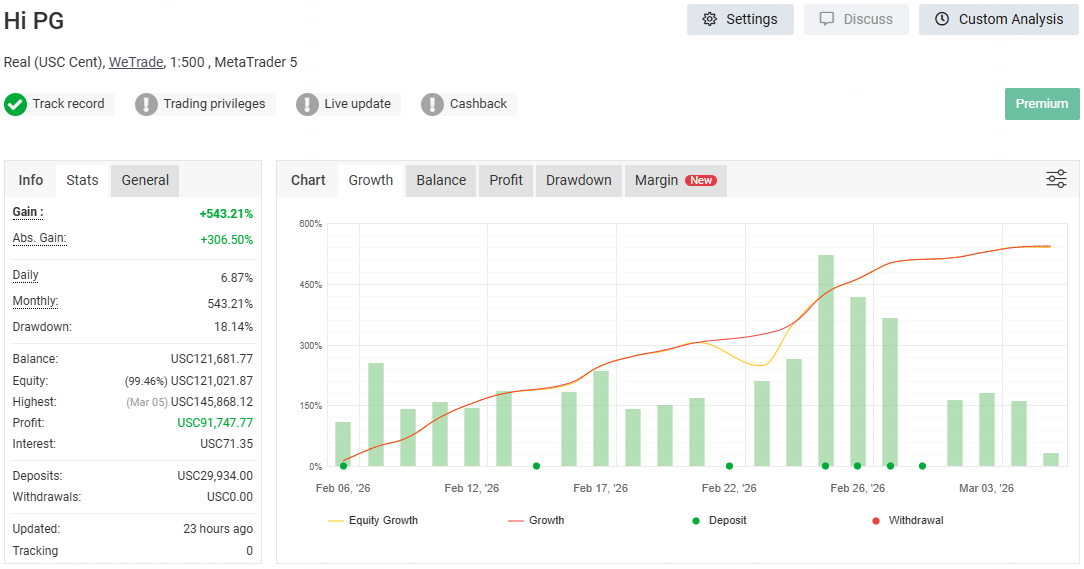Screen dimensions: 1084x569
Task: Click the speech bubble icon in Discuss
Action: pos(826,19)
